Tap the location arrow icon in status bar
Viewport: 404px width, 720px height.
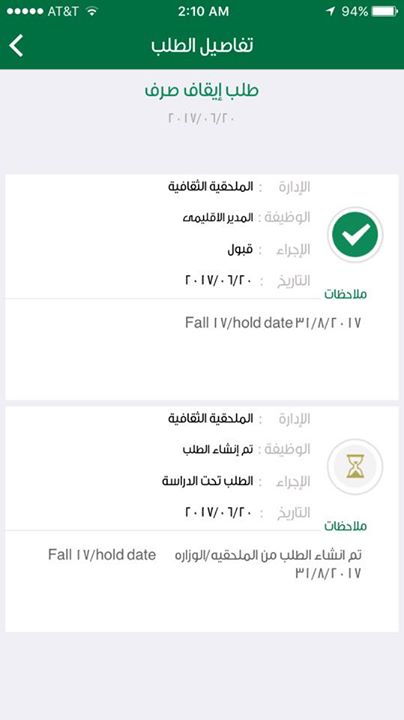tap(330, 11)
